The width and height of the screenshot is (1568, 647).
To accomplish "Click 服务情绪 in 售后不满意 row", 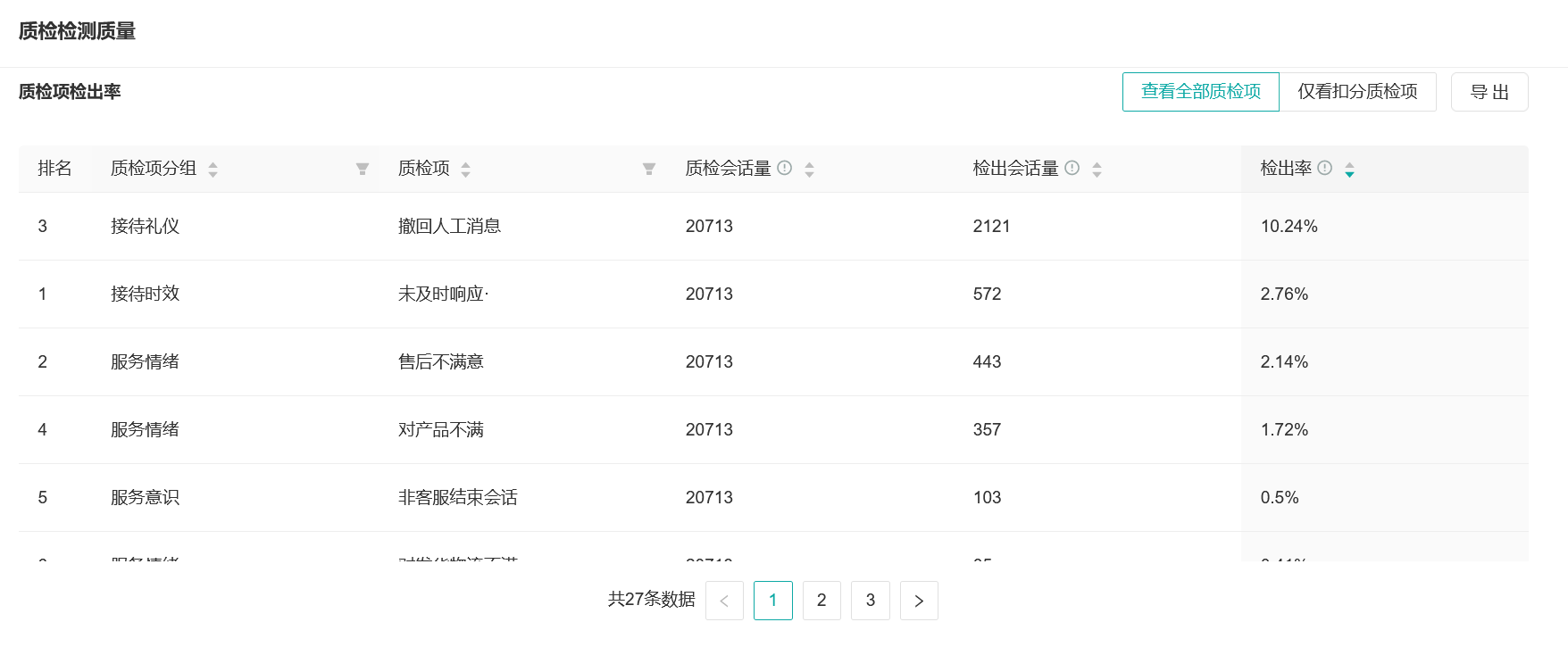I will click(145, 362).
